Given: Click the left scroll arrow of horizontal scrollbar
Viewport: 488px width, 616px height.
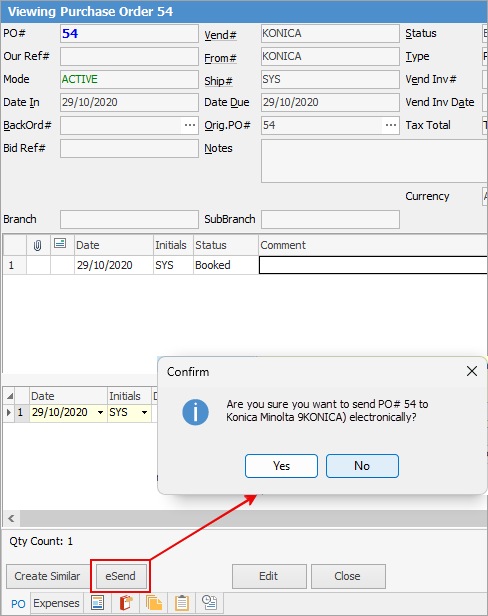Looking at the screenshot, I should click(11, 519).
